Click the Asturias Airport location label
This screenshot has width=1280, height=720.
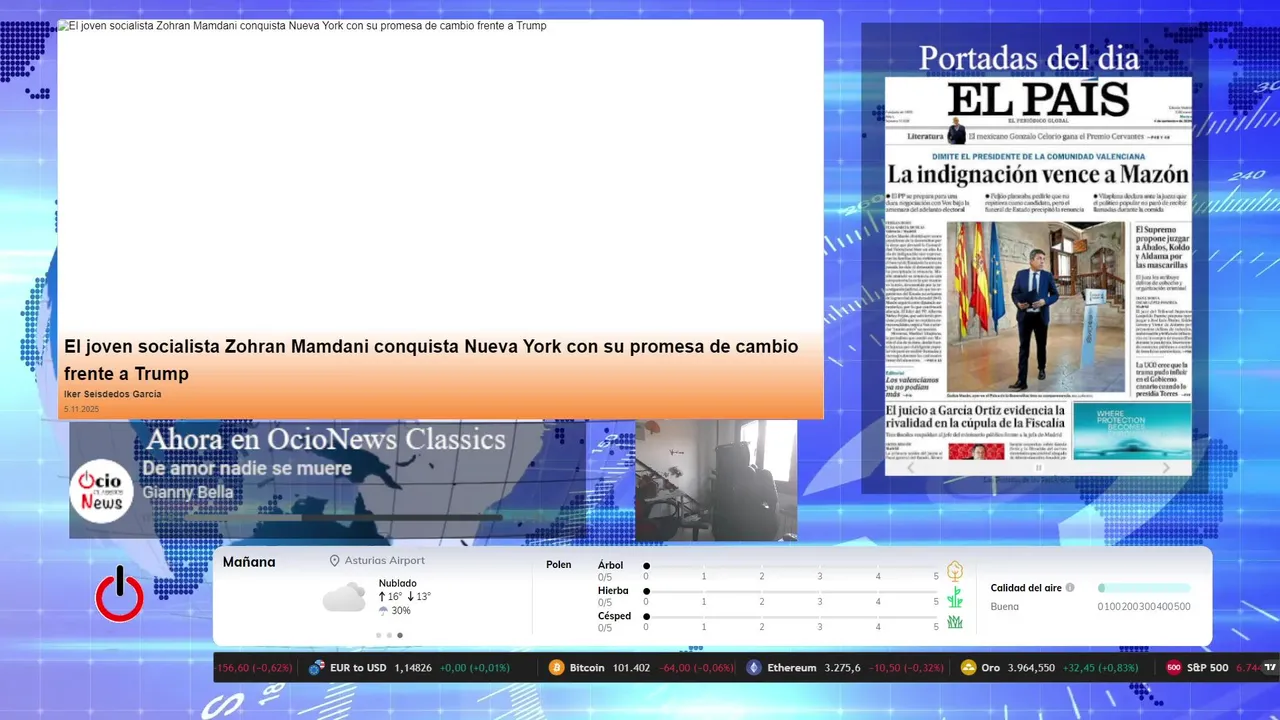click(x=385, y=561)
